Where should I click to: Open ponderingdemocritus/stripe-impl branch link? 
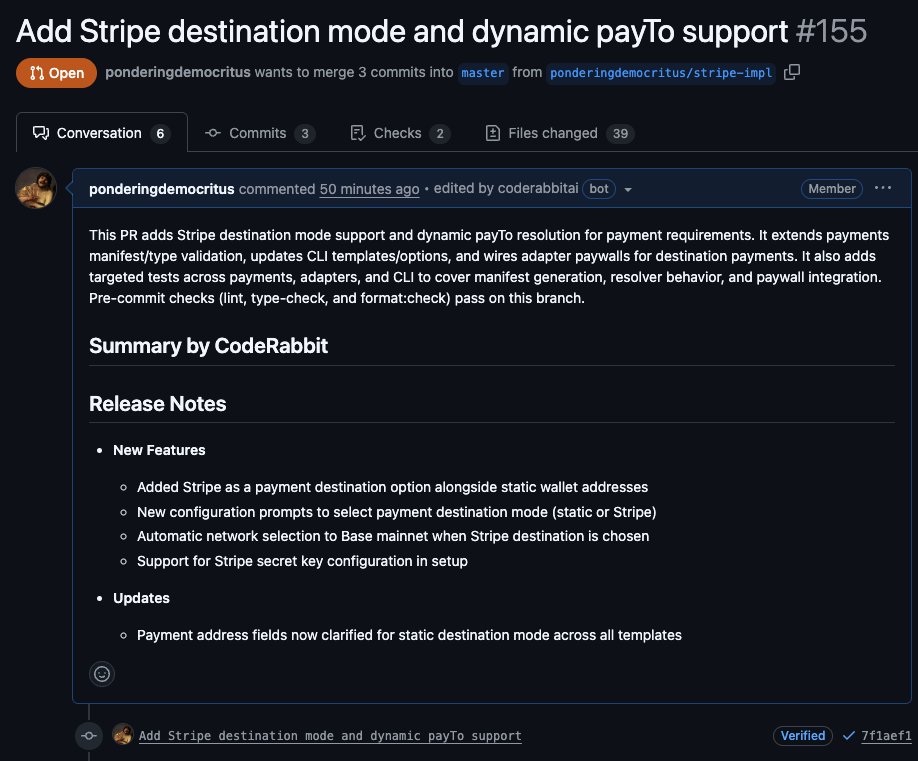click(x=661, y=73)
